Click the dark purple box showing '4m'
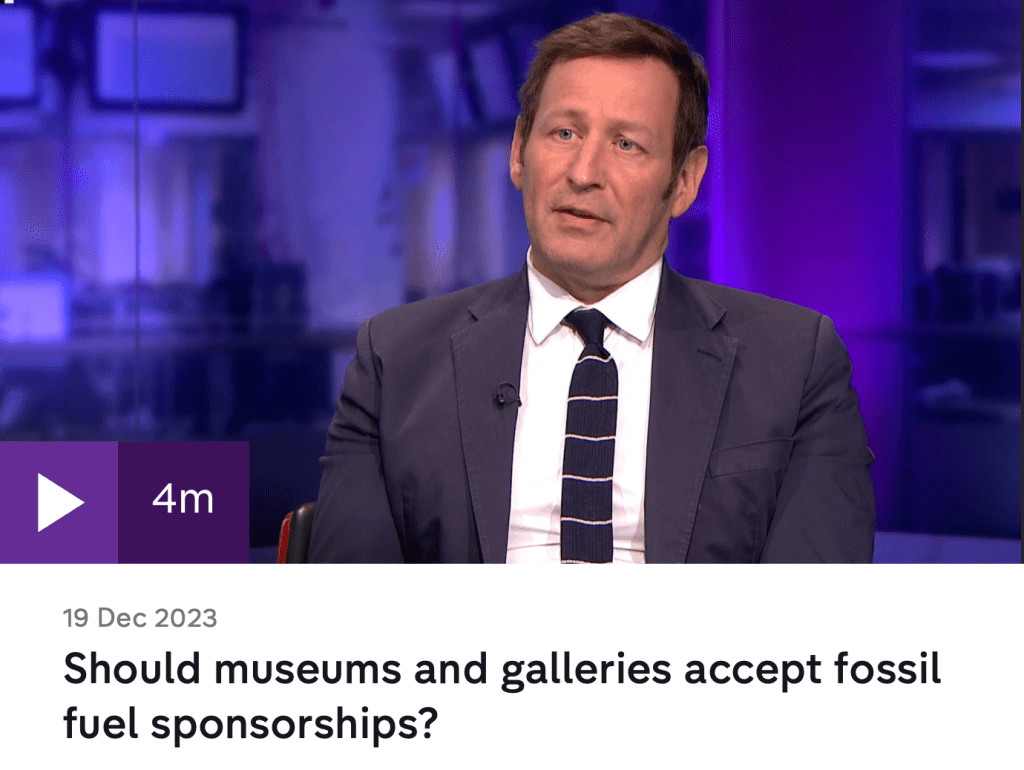1024x770 pixels. tap(184, 502)
